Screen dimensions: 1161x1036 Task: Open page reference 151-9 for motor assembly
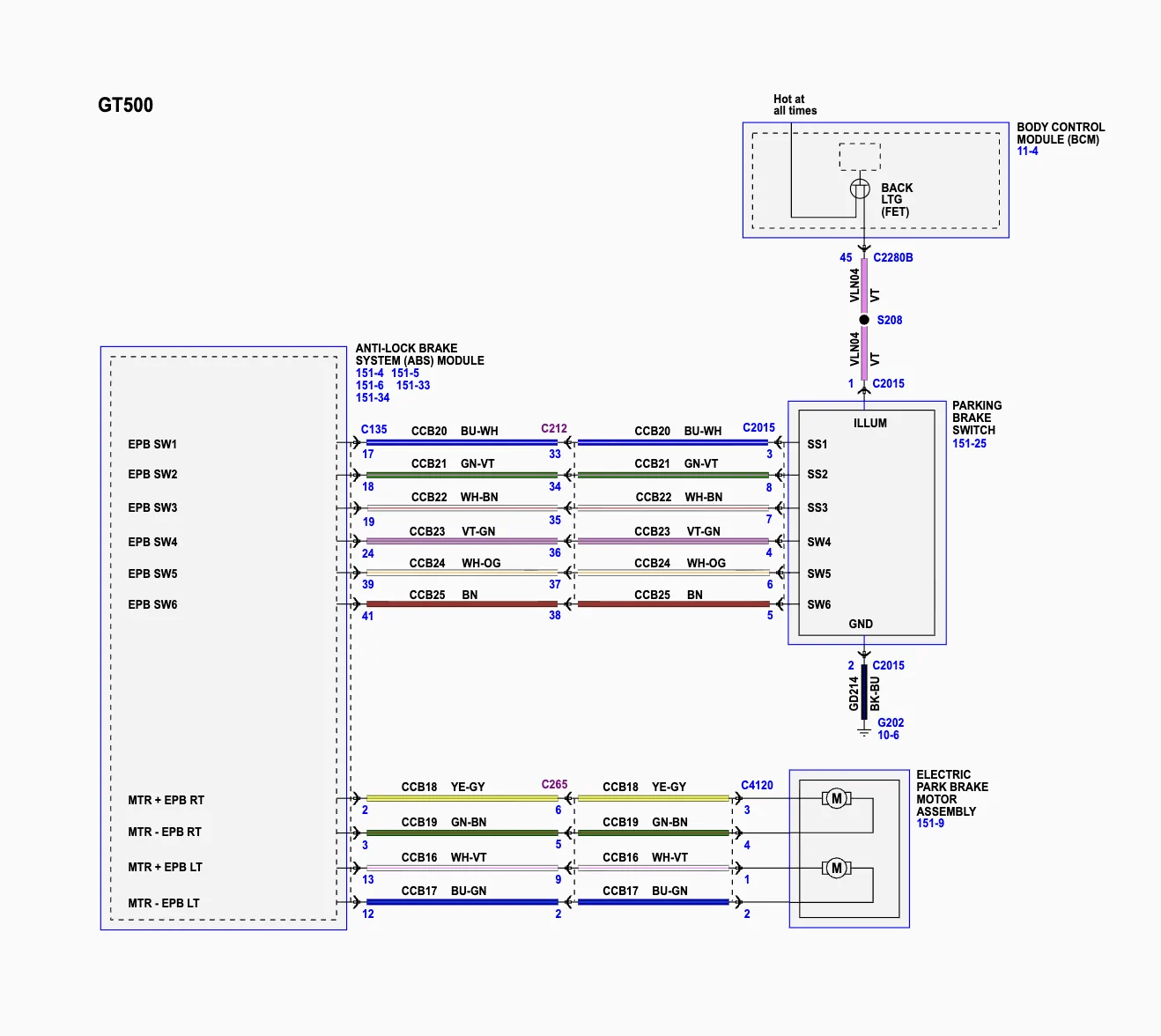(930, 824)
